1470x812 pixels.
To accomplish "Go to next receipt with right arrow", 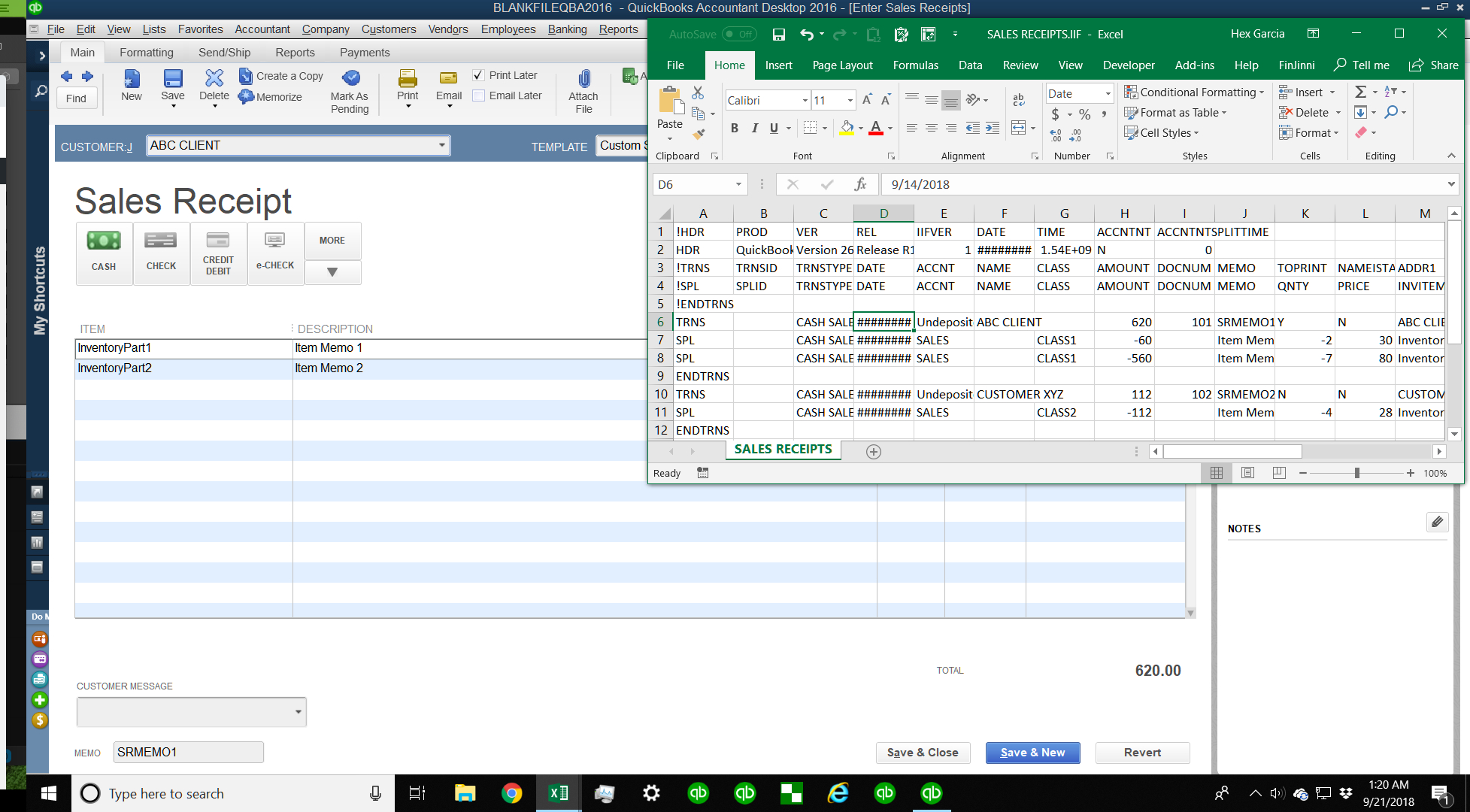I will click(x=87, y=76).
